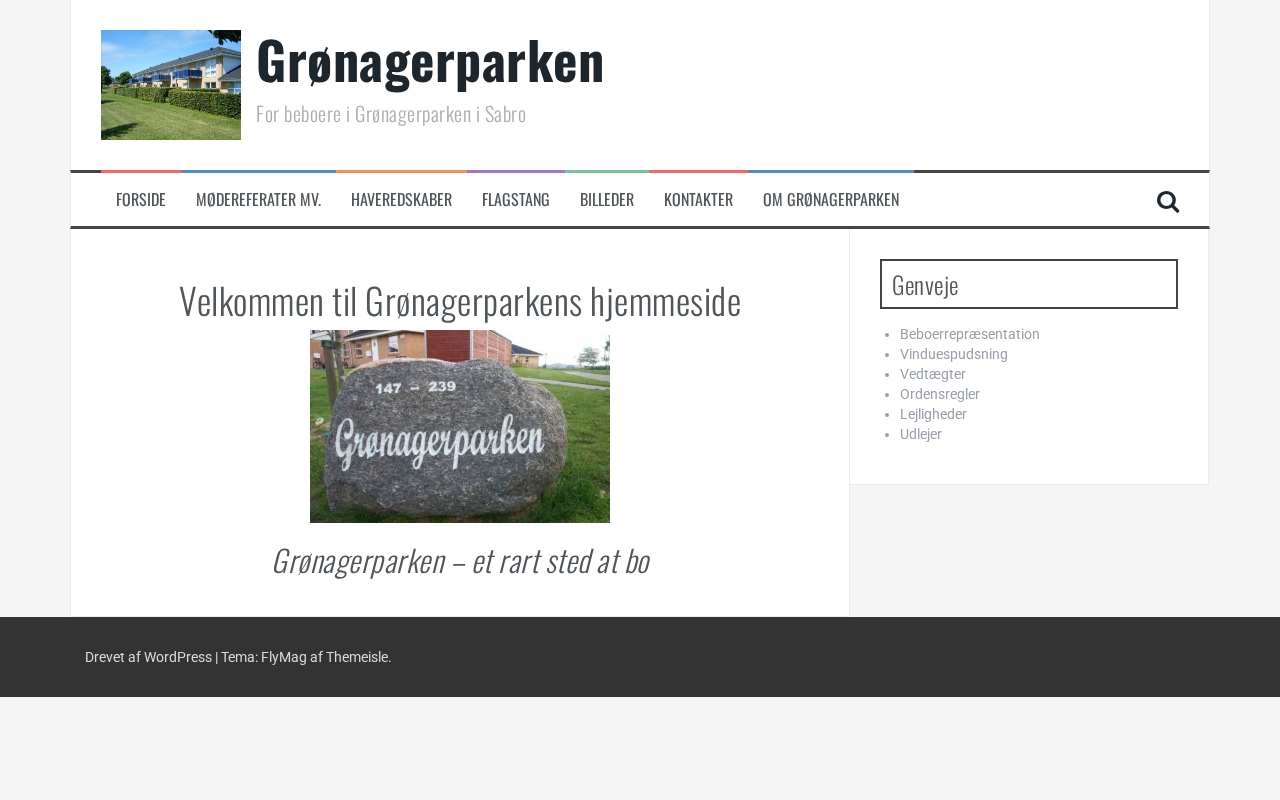
Task: Open the Vinduespudsning link
Action: [954, 354]
